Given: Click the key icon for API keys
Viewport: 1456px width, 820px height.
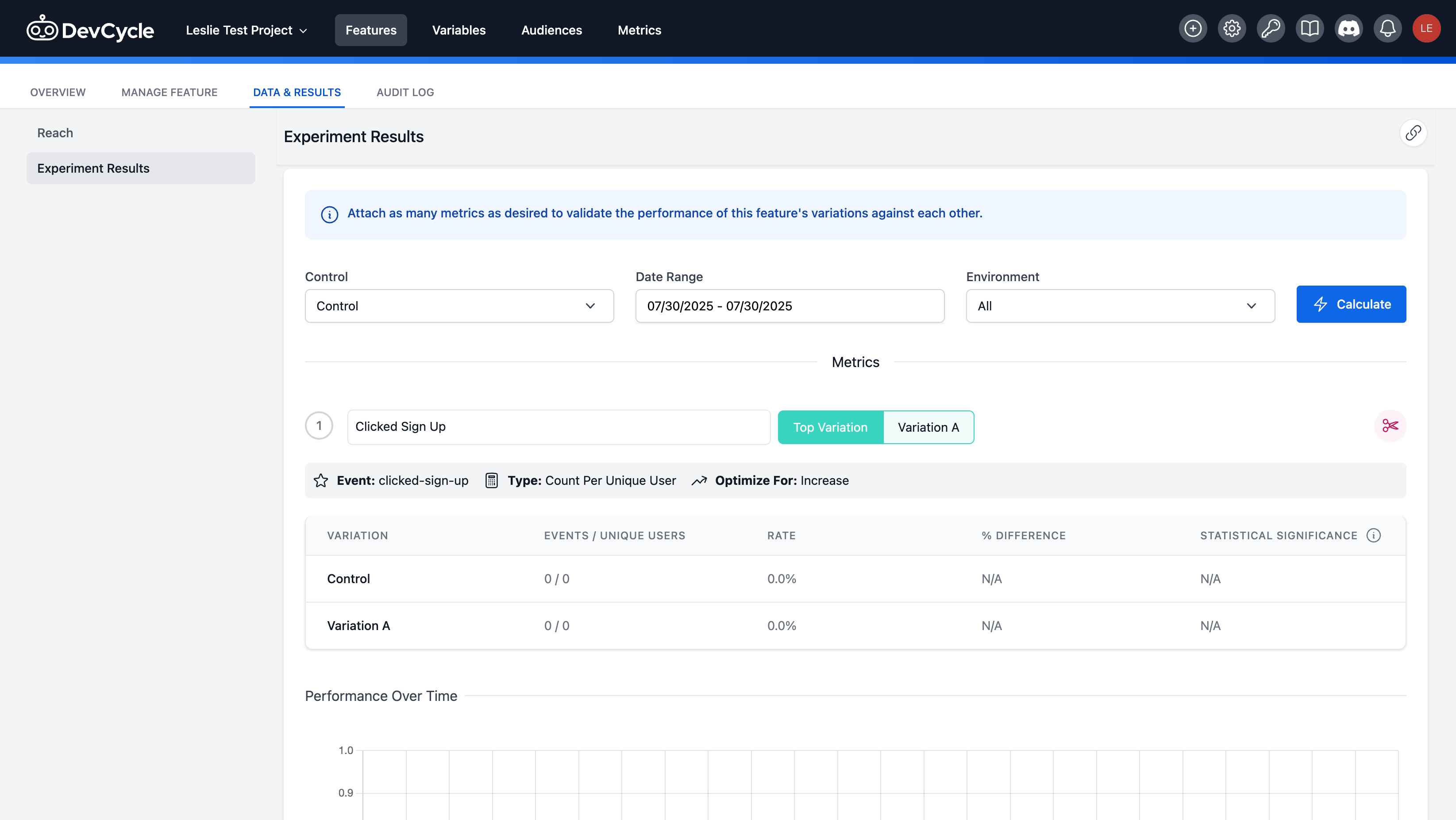Looking at the screenshot, I should (1271, 29).
